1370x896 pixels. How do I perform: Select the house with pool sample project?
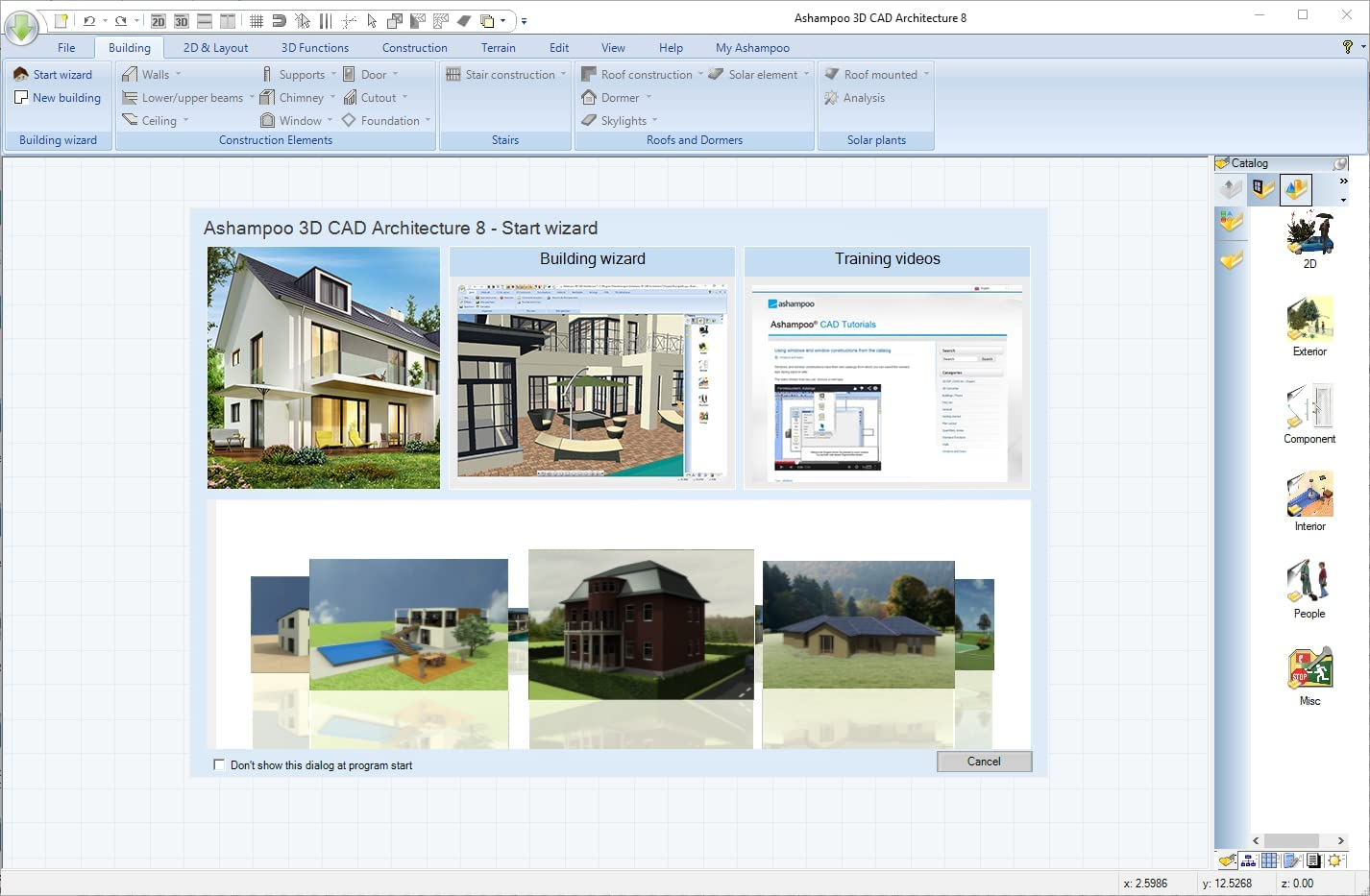(408, 624)
